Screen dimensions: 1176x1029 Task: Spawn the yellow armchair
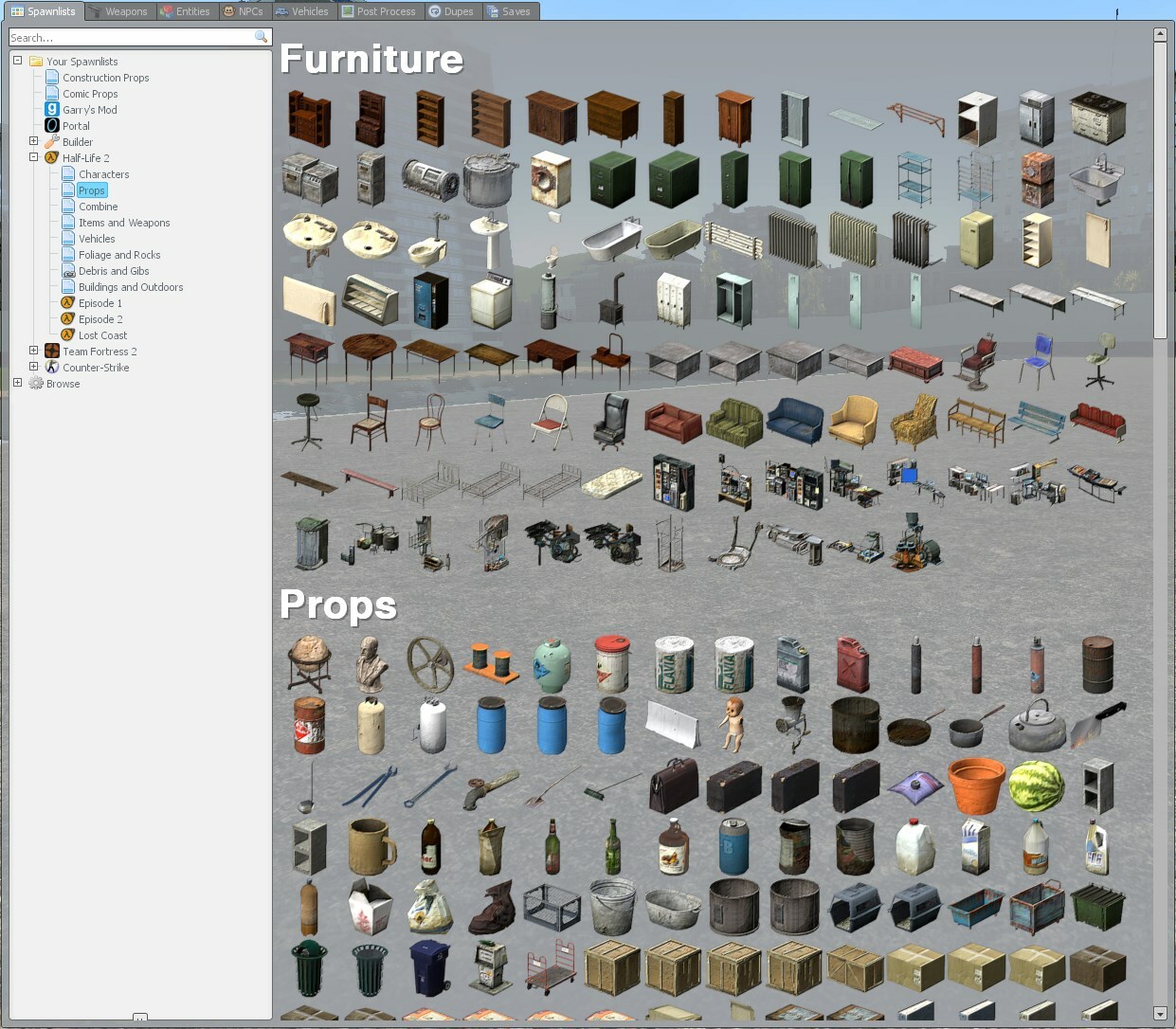(x=855, y=423)
